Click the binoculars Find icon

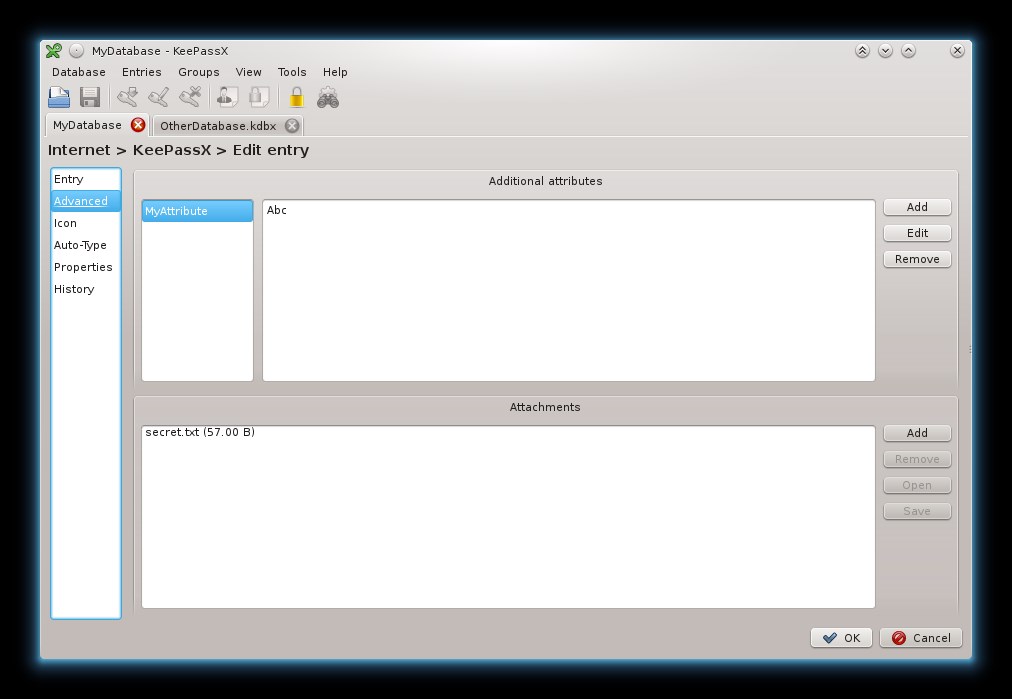pos(328,97)
